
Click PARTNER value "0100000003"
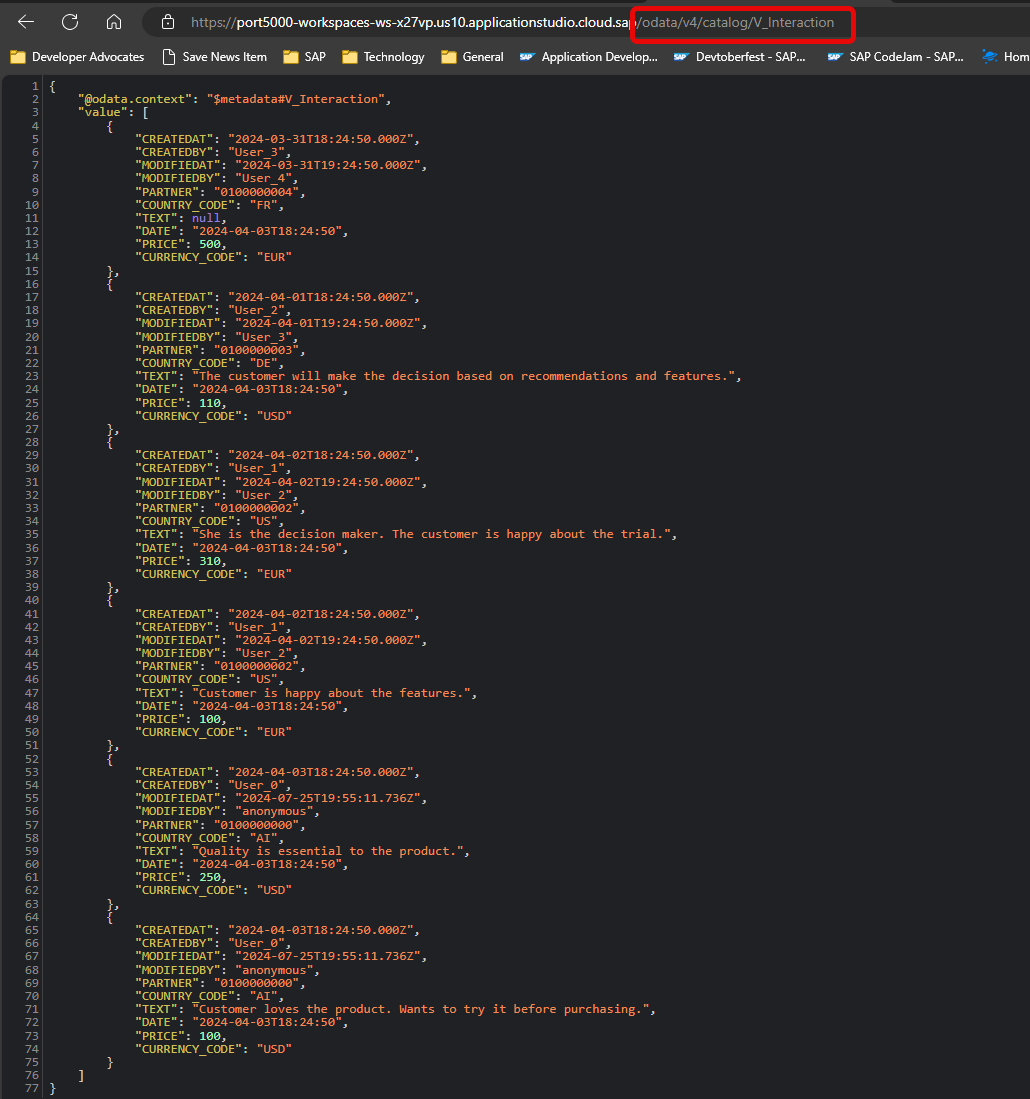pyautogui.click(x=256, y=350)
